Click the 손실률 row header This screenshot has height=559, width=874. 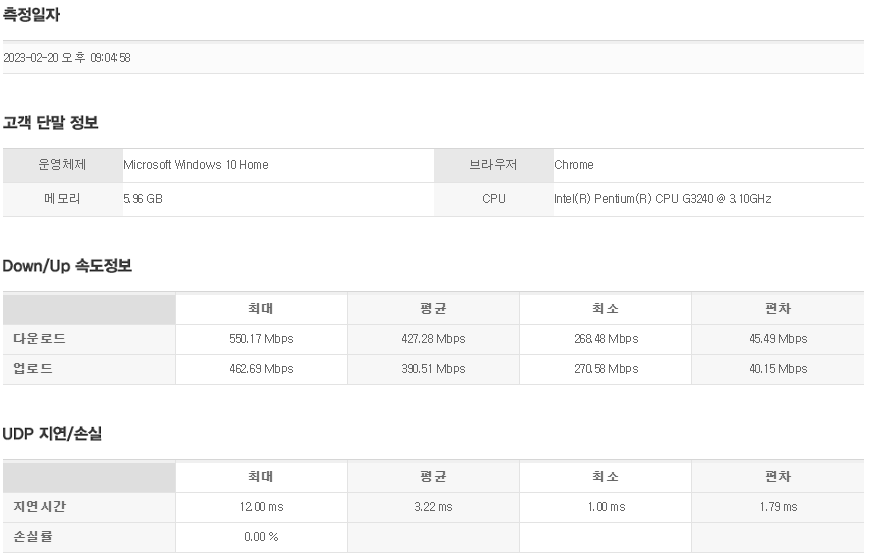coord(33,537)
